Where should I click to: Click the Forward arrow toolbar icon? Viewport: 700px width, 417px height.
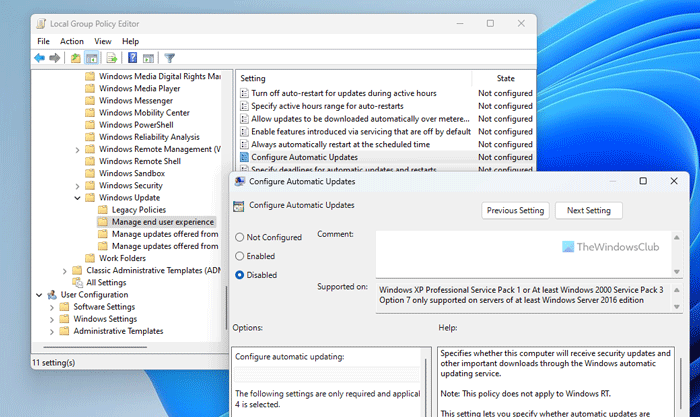(55, 58)
